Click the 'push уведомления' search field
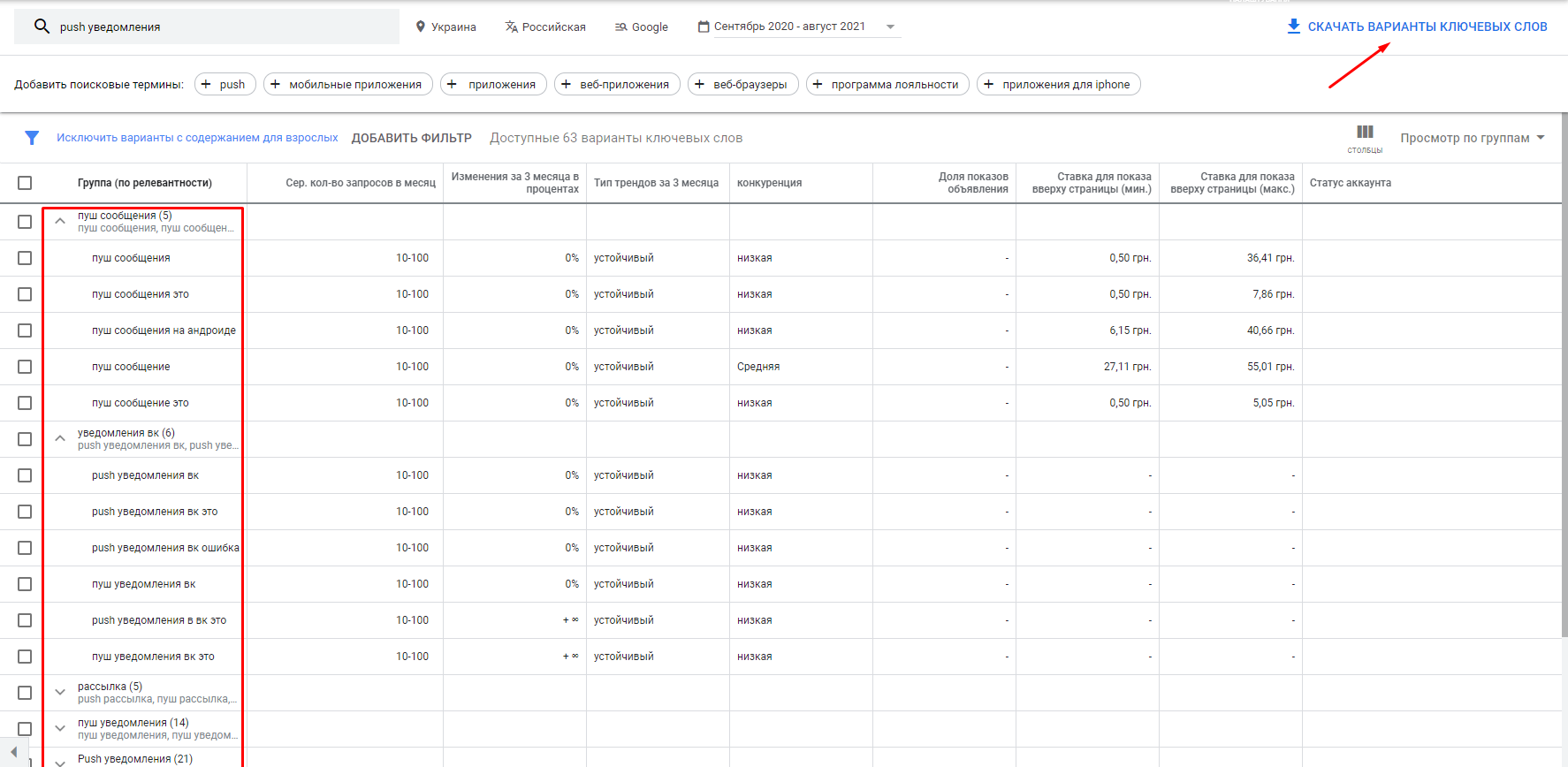The image size is (1568, 767). (x=221, y=27)
